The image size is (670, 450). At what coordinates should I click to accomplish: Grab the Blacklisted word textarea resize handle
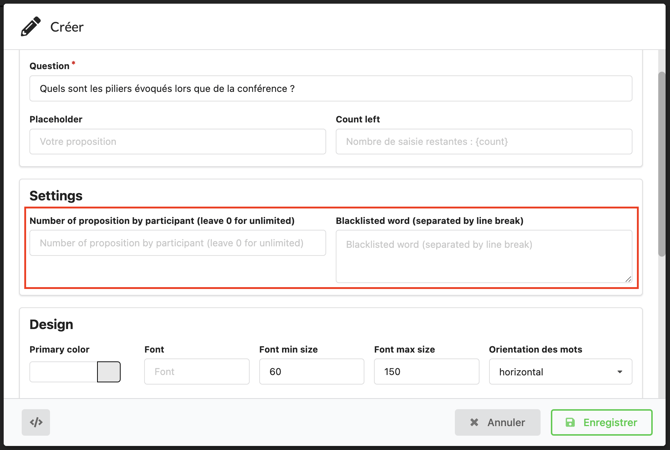628,279
